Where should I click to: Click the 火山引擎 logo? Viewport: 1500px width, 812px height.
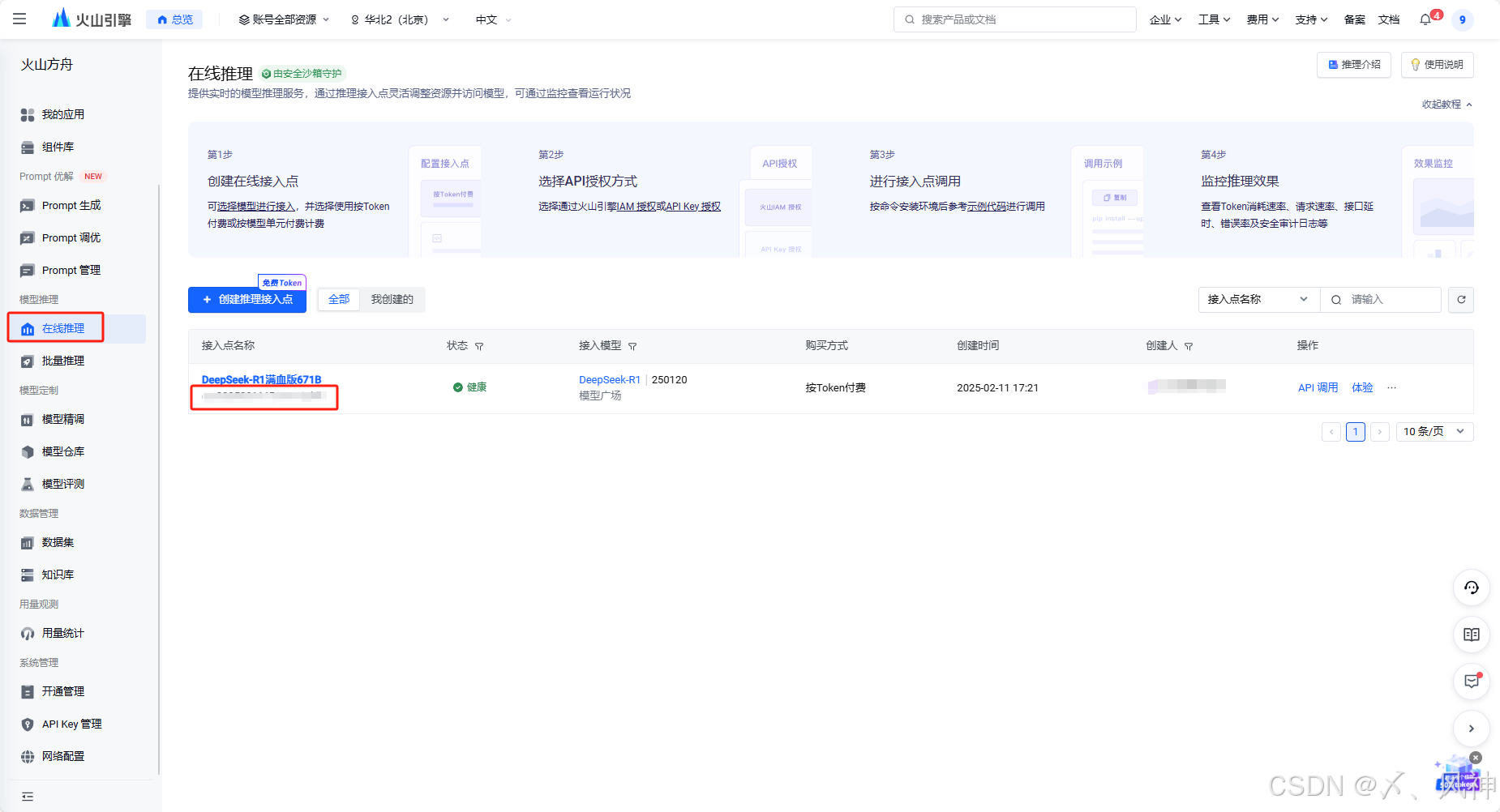91,19
